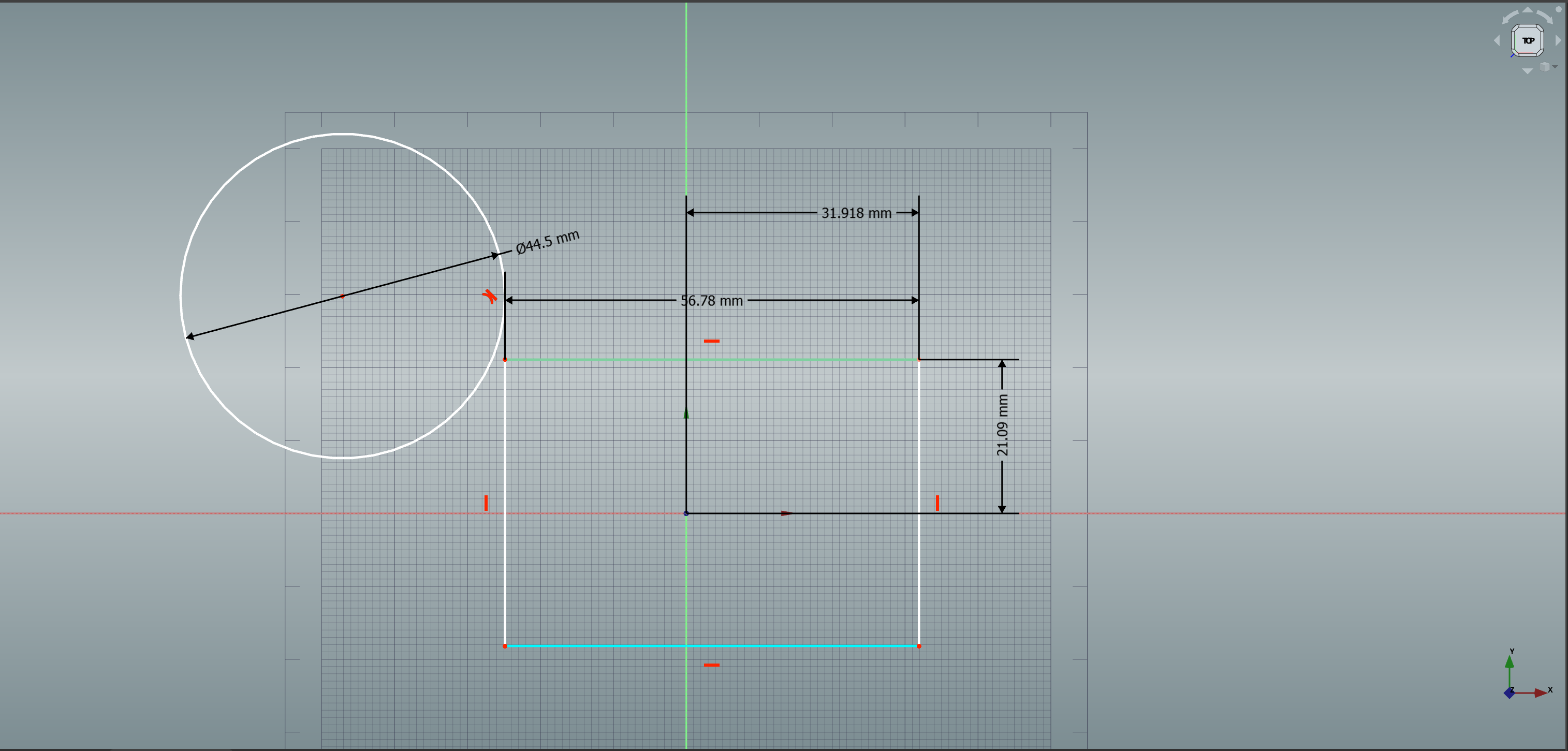This screenshot has height=751, width=1568.
Task: Click the down arrow below the ViewCube
Action: [x=1528, y=70]
